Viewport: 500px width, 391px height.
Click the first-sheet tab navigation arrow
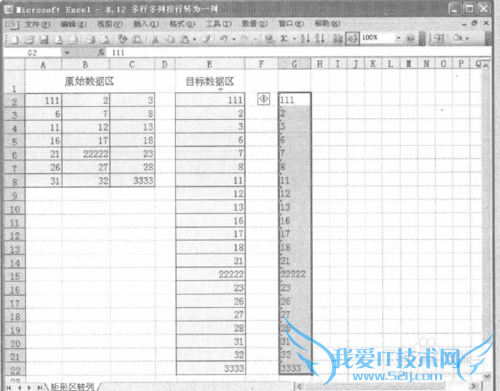click(x=9, y=387)
